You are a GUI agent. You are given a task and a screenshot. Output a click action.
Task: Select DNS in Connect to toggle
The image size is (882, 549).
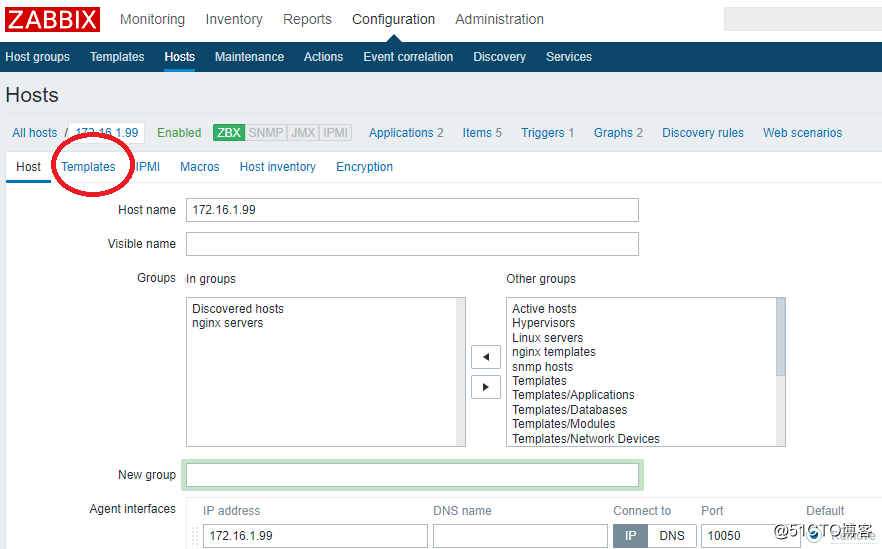[672, 536]
